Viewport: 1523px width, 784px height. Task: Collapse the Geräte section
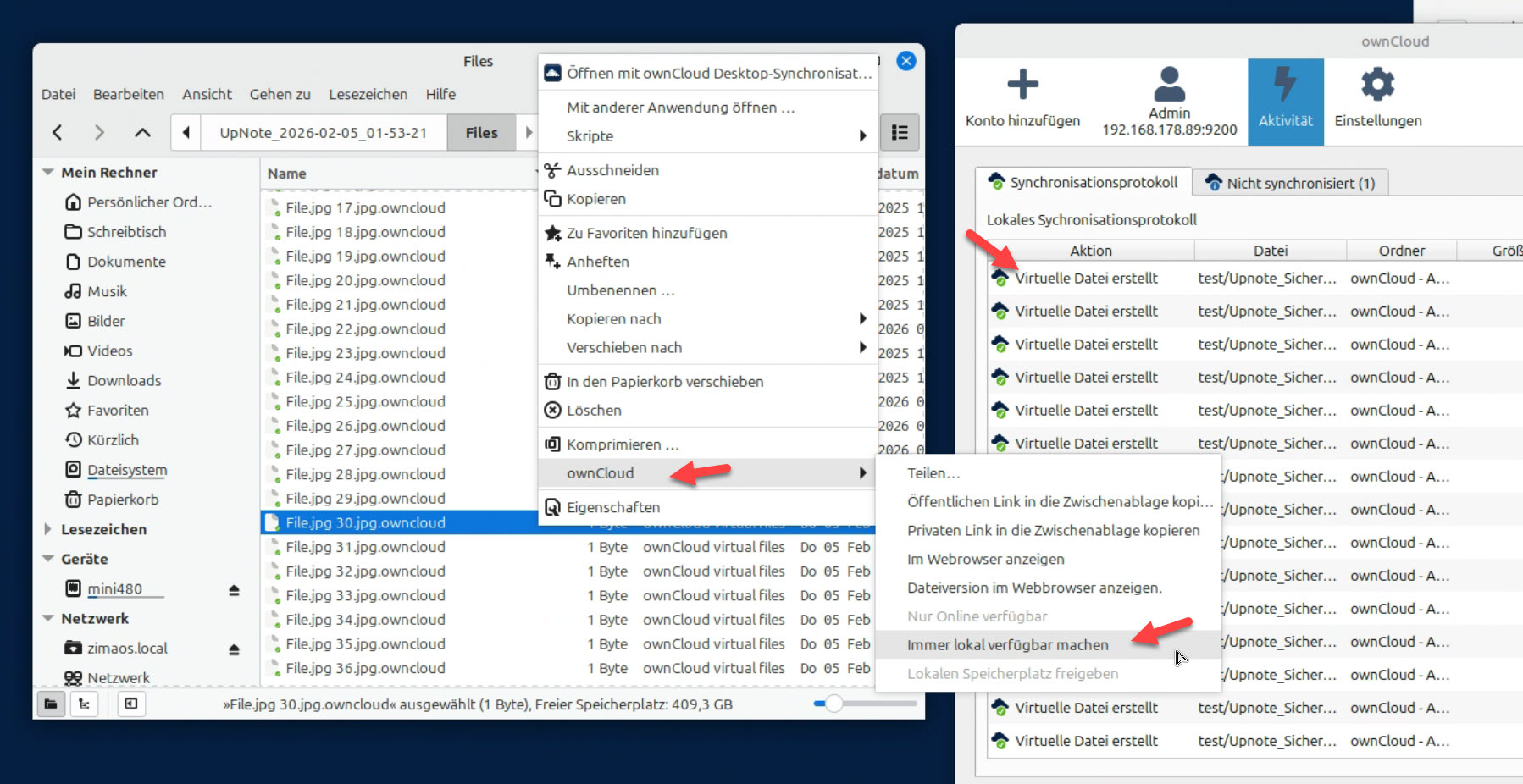coord(47,559)
